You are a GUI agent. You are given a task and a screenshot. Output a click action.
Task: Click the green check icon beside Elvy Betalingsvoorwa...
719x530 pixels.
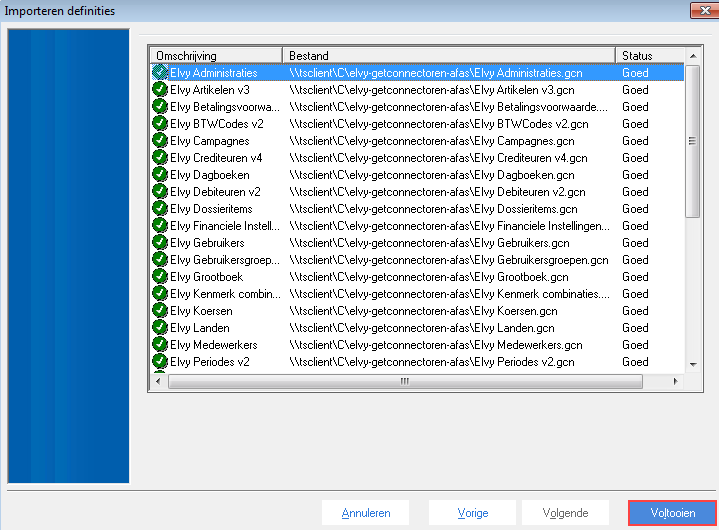coord(160,106)
